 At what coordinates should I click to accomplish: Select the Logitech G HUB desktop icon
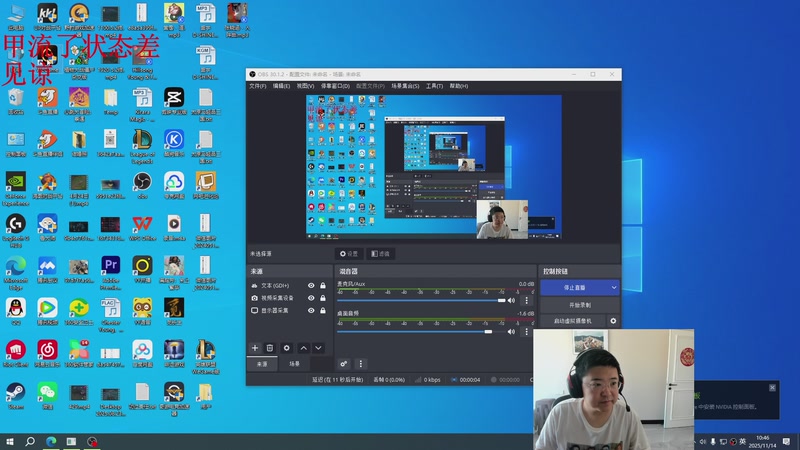tap(15, 231)
